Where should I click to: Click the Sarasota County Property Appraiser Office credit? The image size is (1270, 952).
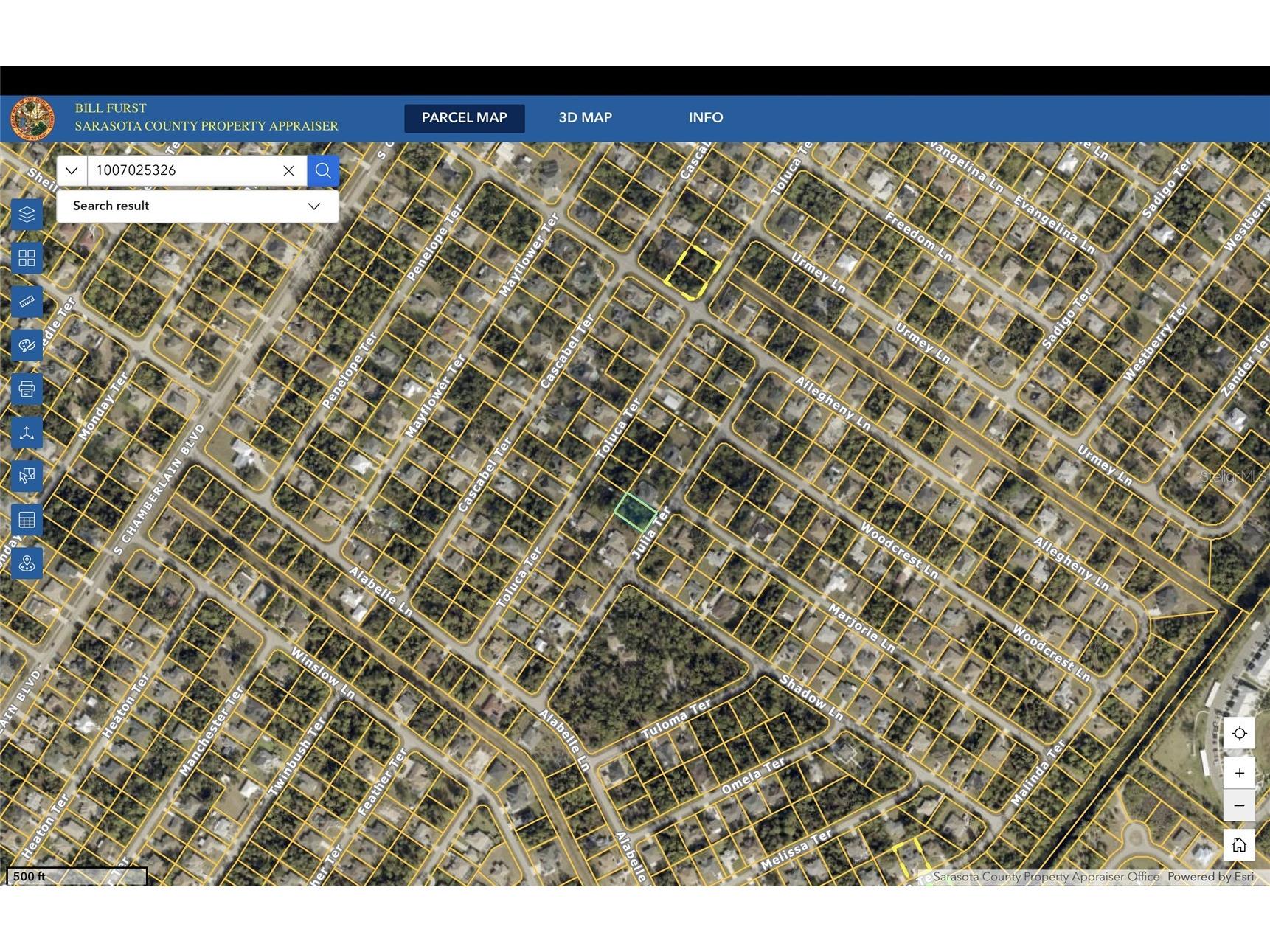1046,877
